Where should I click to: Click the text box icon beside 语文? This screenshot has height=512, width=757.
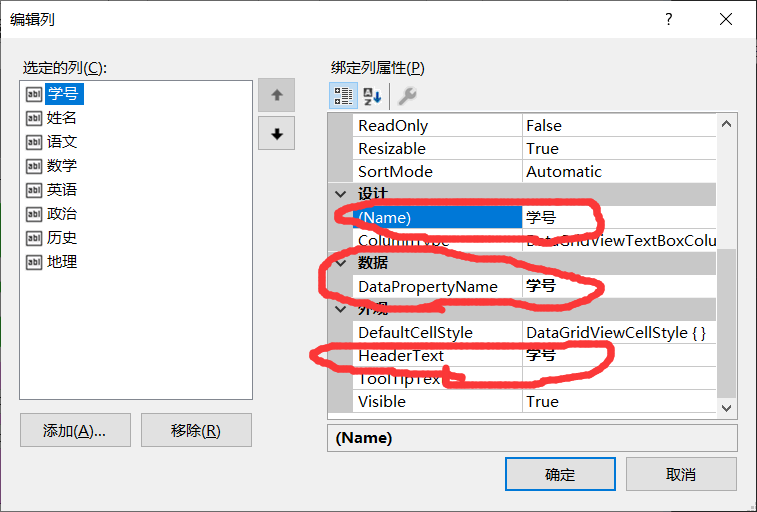[34, 142]
